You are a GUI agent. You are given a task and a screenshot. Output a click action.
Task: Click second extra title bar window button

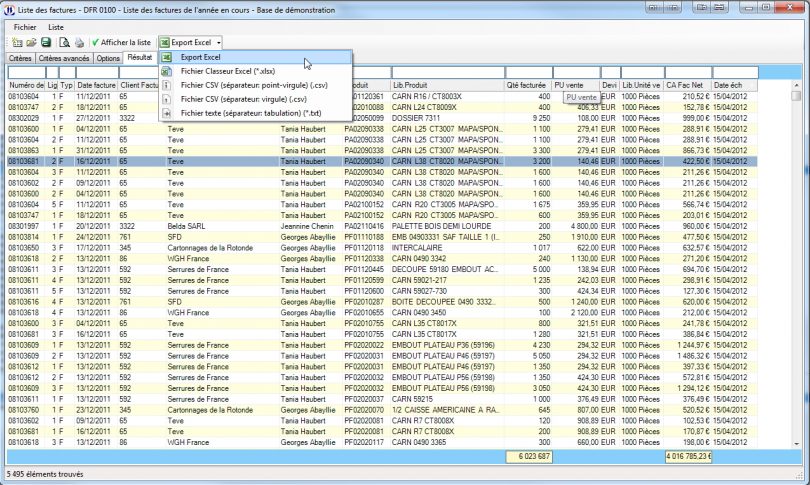(673, 7)
